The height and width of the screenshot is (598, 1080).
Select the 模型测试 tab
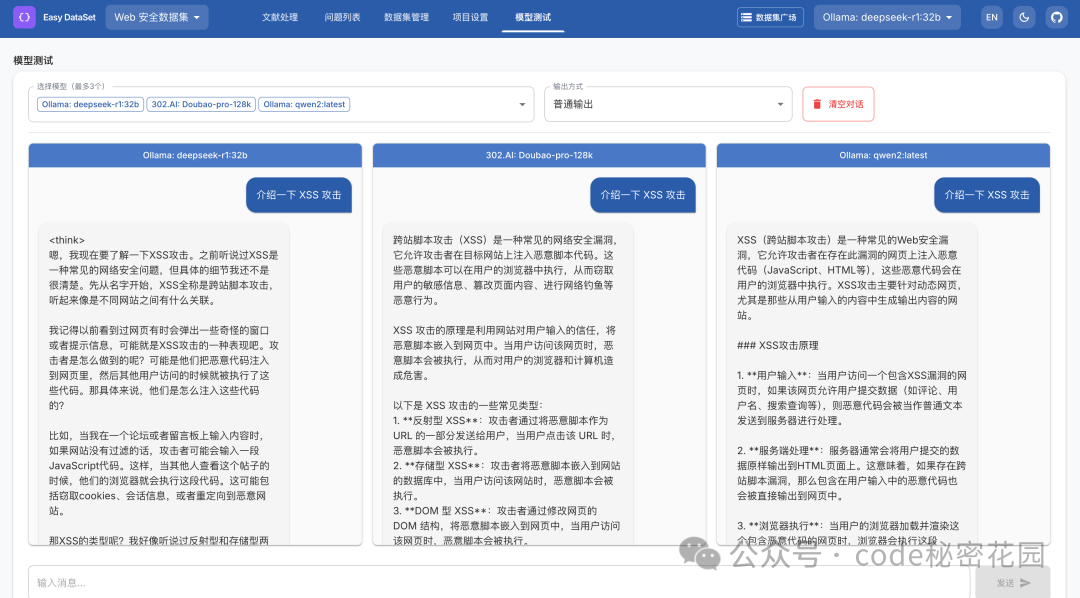pyautogui.click(x=533, y=17)
